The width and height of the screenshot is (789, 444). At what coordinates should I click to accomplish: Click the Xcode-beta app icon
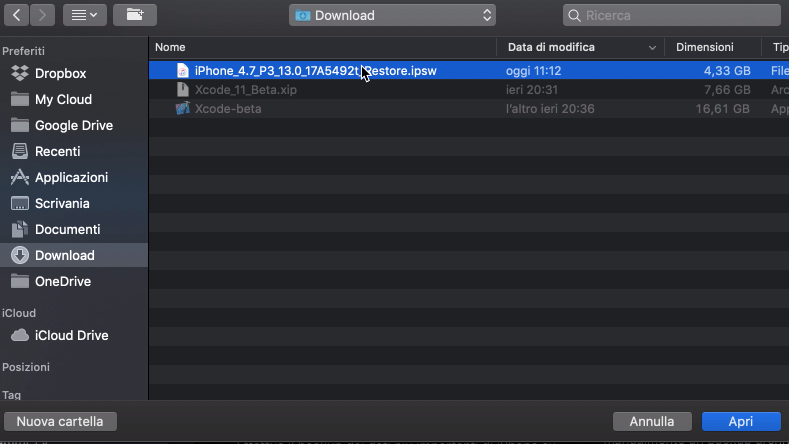tap(183, 108)
